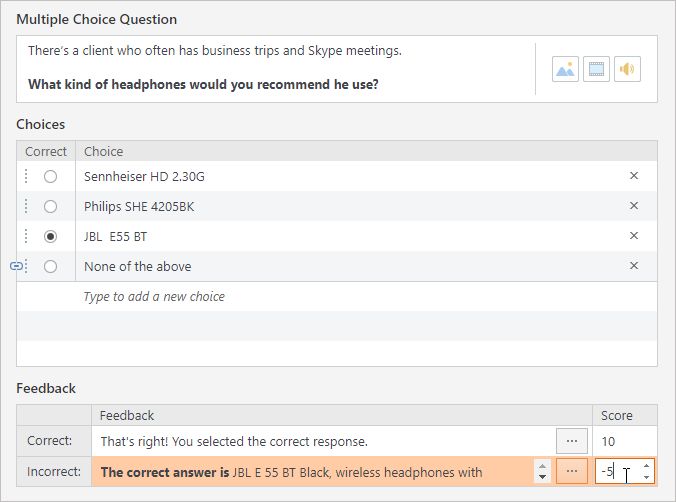The image size is (676, 502).
Task: Insert picture into the question
Action: pyautogui.click(x=565, y=69)
